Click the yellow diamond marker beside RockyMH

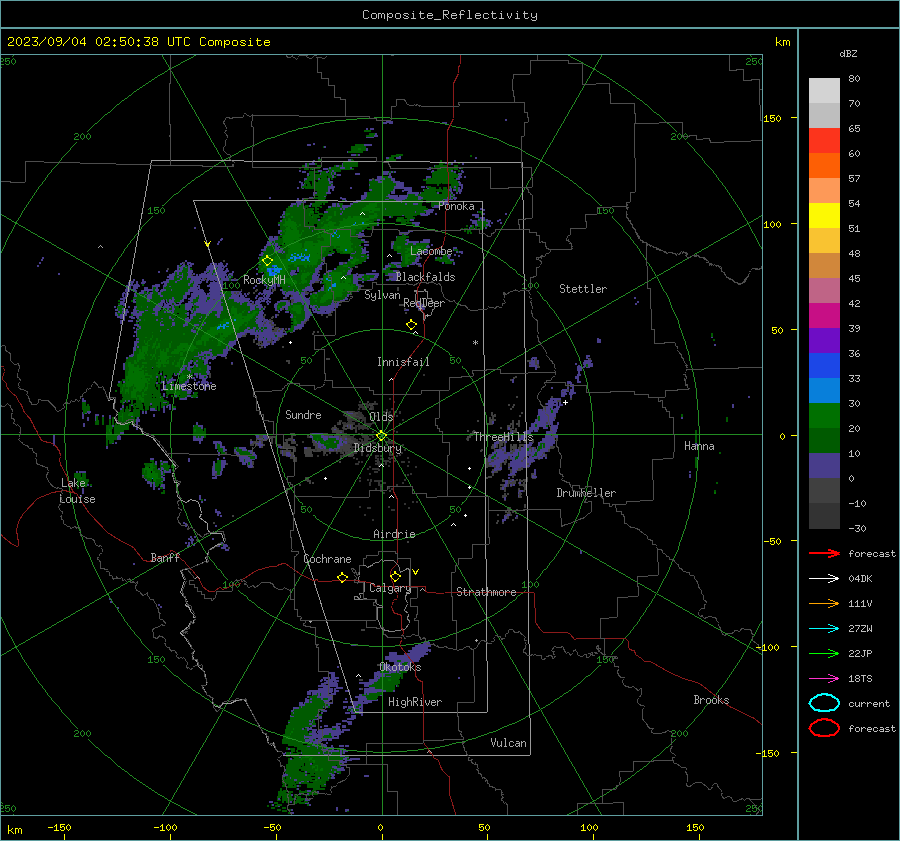tap(267, 261)
